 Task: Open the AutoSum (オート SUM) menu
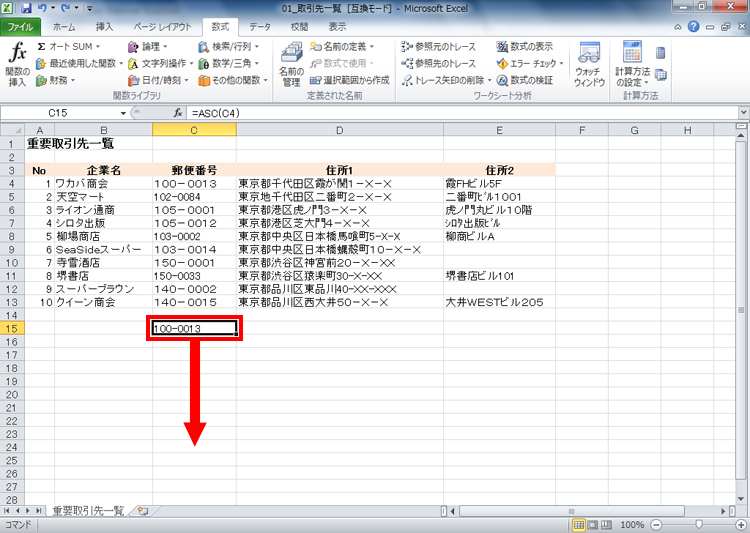69,46
